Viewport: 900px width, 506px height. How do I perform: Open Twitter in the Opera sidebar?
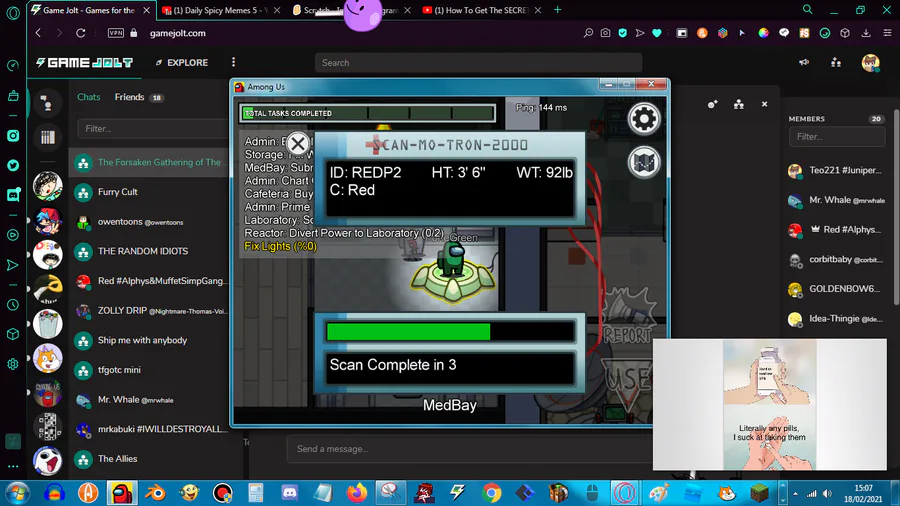(x=13, y=166)
